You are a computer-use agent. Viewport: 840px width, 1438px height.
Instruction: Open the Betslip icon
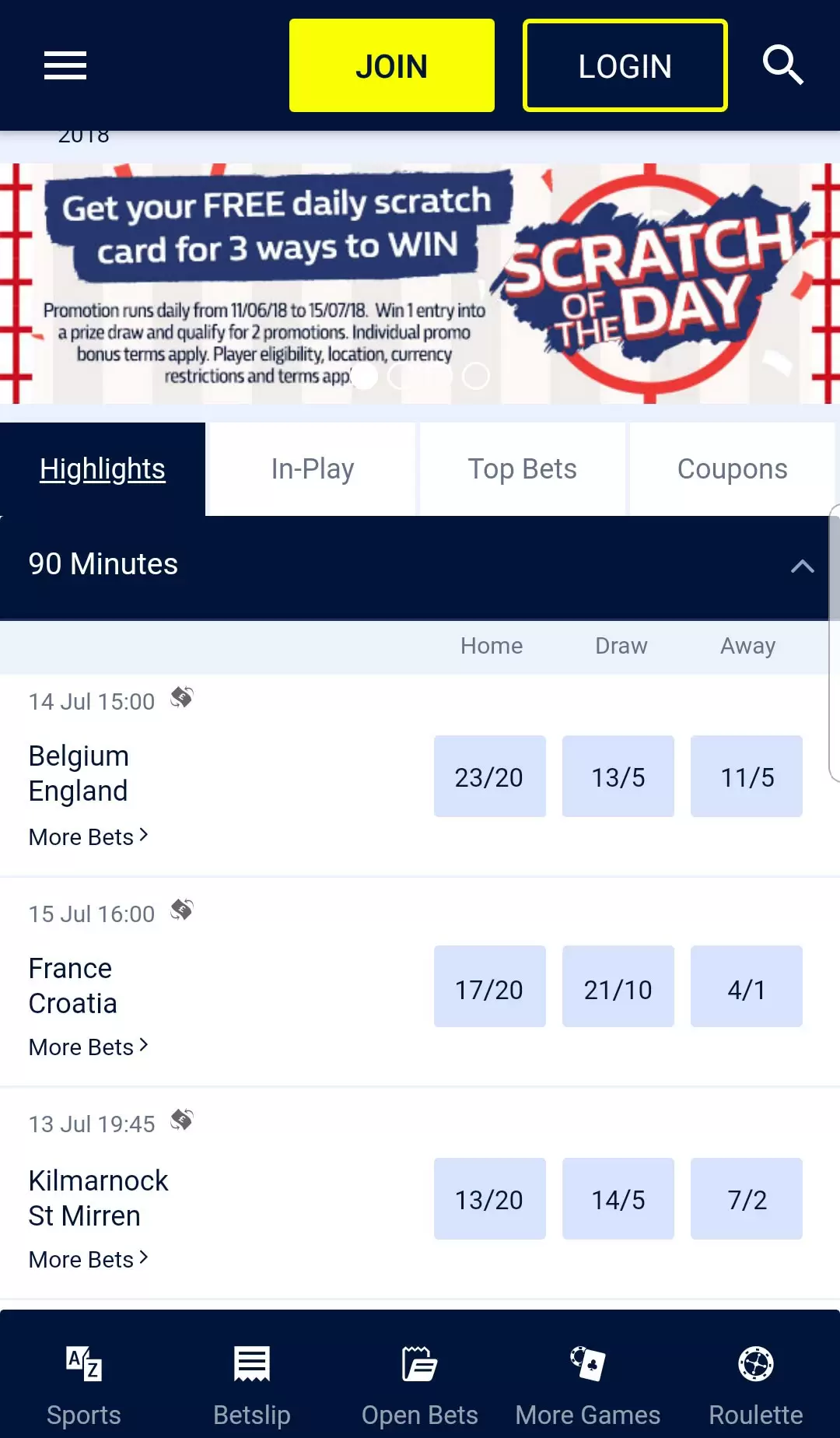[252, 1364]
